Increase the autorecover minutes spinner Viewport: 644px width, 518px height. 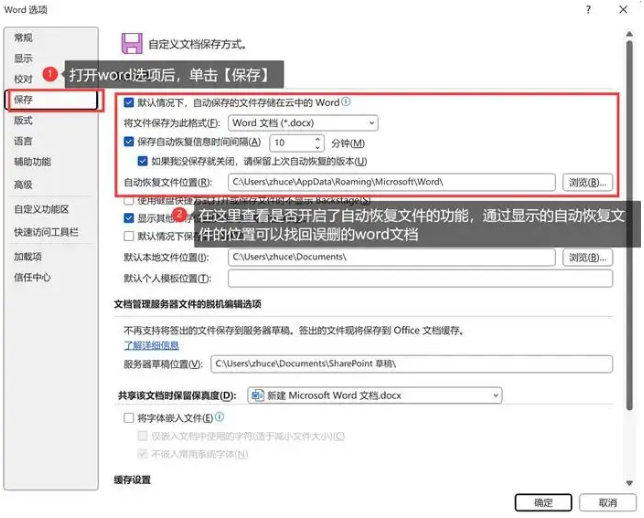pos(317,139)
